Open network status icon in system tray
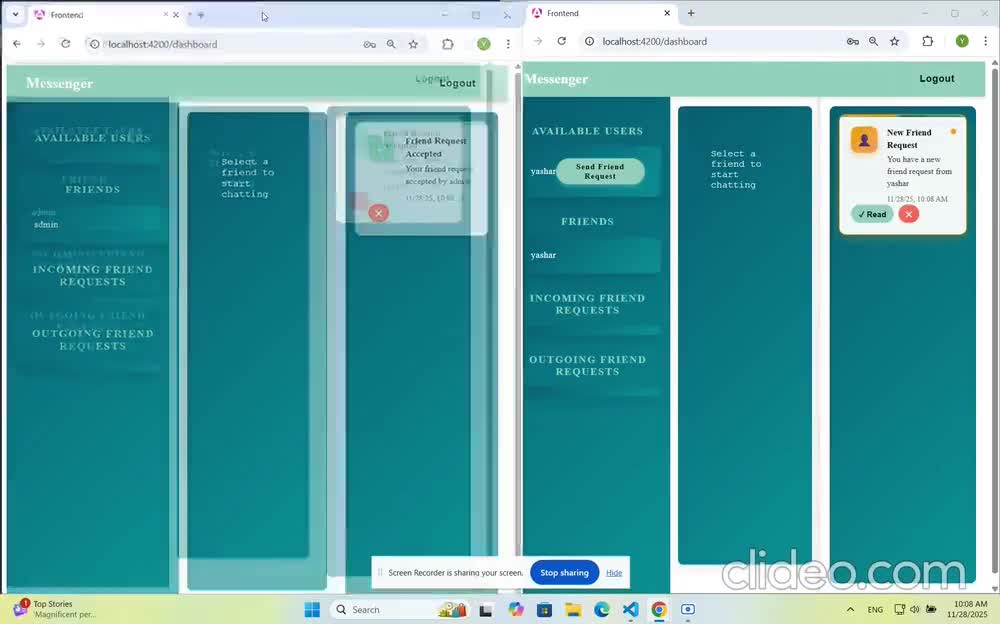The width and height of the screenshot is (1000, 624). pos(900,609)
